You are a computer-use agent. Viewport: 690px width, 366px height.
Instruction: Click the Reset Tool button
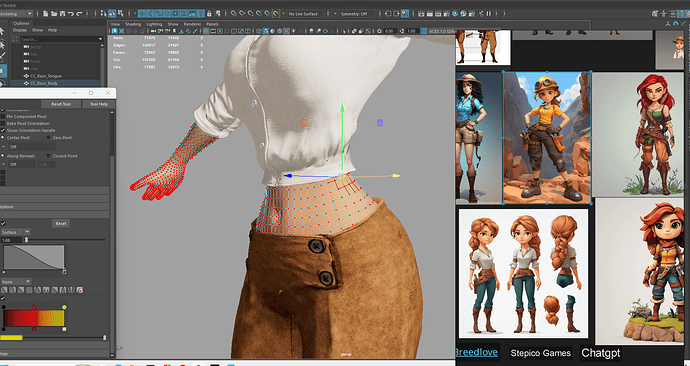[x=61, y=104]
